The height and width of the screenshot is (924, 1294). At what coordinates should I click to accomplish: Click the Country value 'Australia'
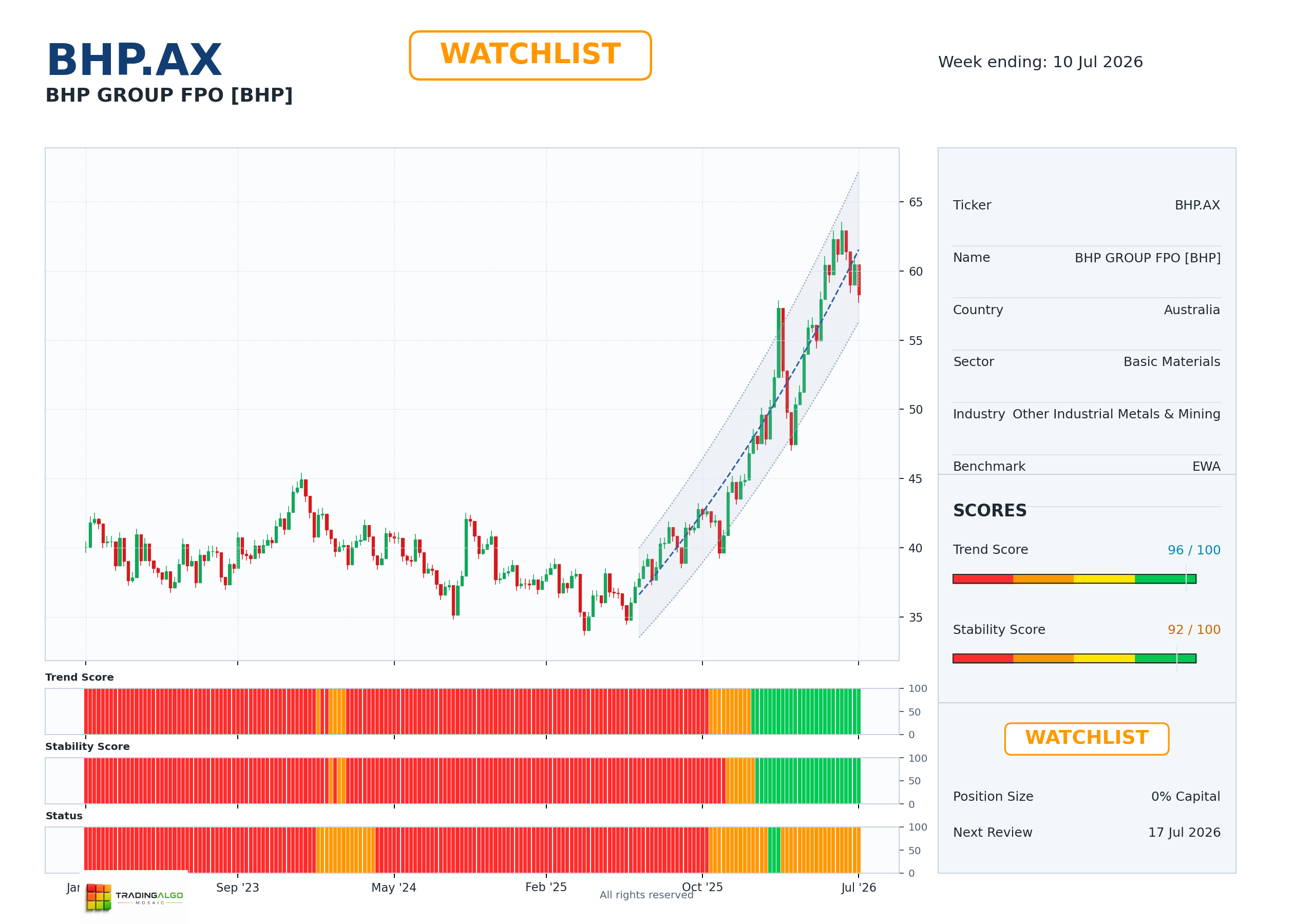point(1192,310)
